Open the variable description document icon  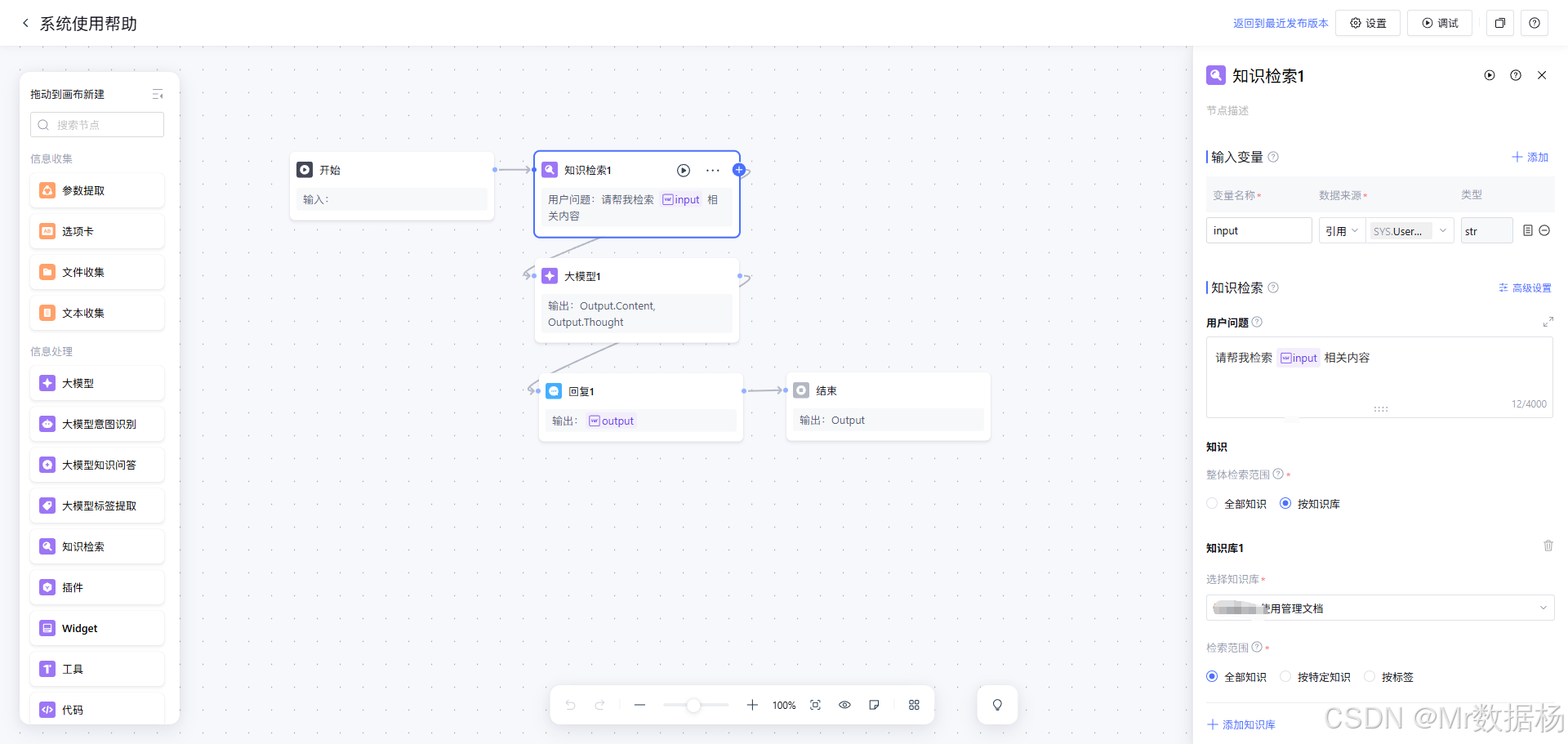point(1528,231)
